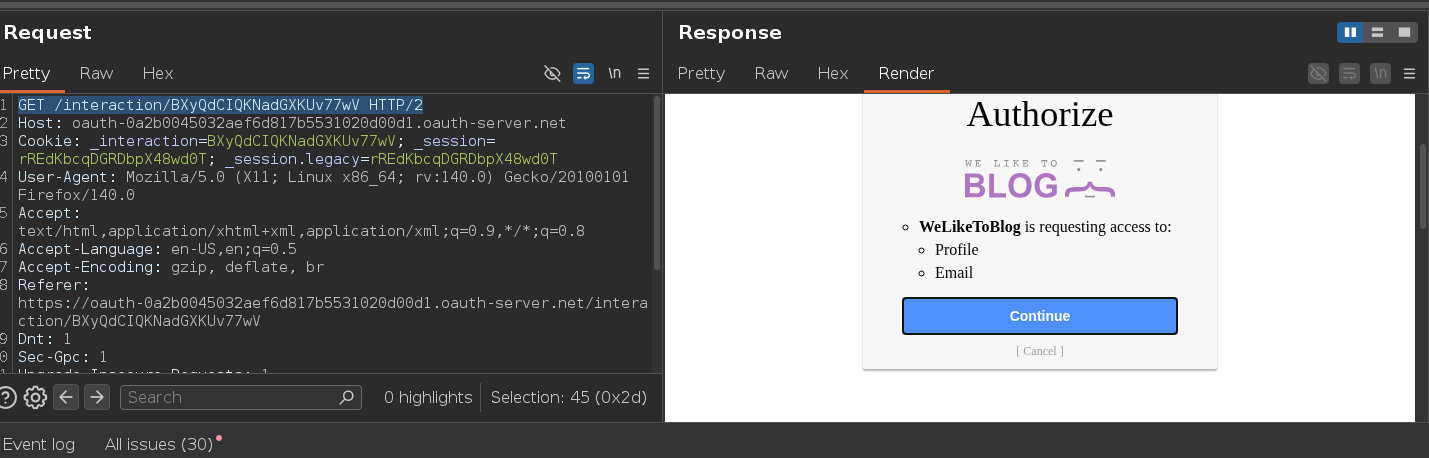Viewport: 1429px width, 458px height.
Task: Click the Host header line
Action: (292, 123)
